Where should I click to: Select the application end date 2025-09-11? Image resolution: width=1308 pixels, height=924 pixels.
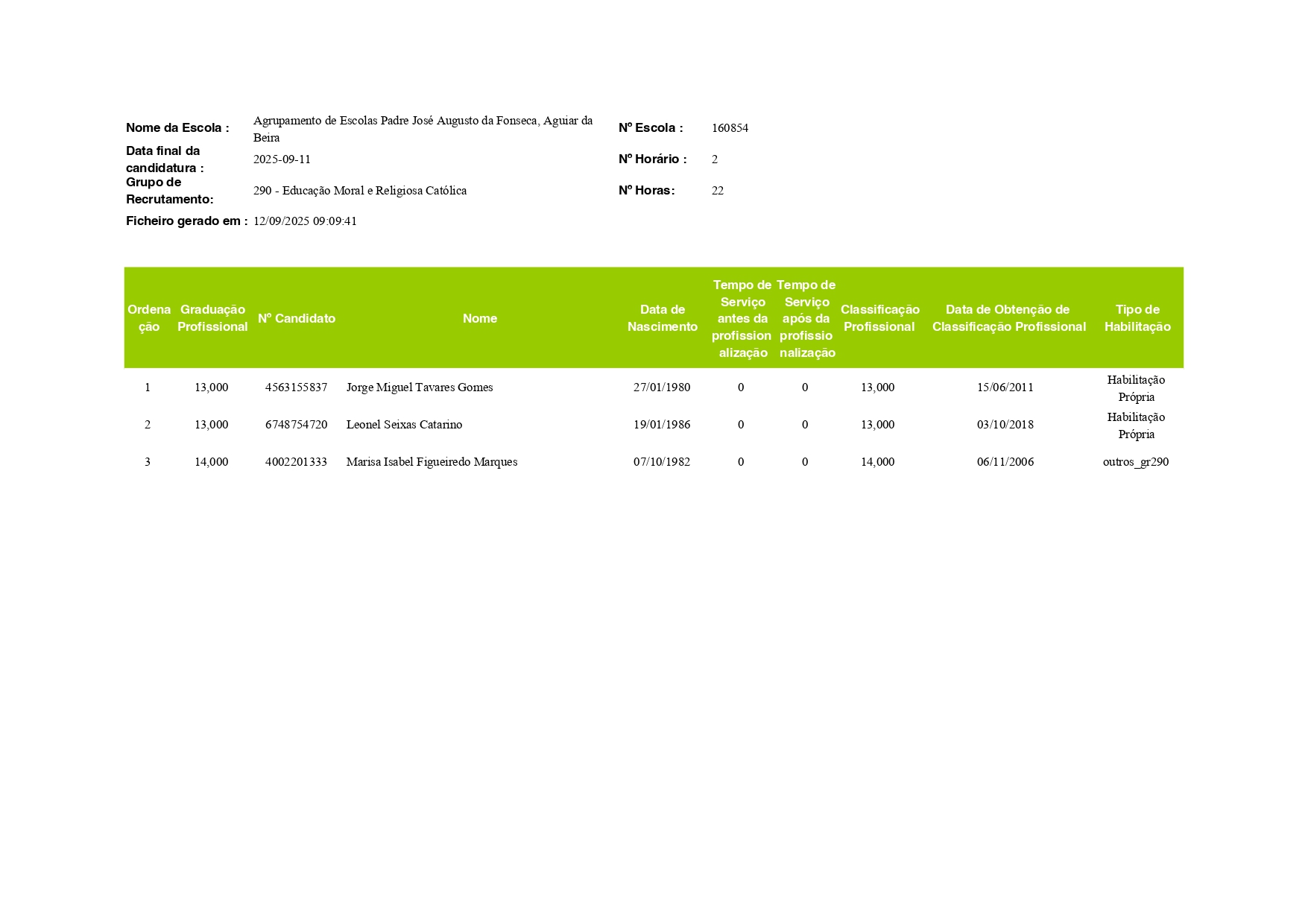tap(282, 159)
